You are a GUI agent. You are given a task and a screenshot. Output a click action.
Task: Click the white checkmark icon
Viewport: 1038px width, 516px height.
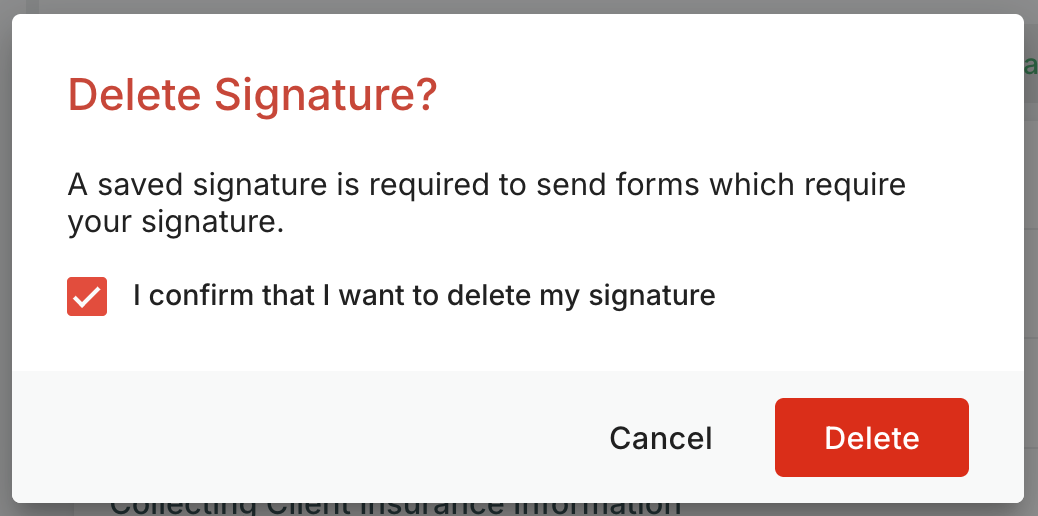click(x=87, y=296)
